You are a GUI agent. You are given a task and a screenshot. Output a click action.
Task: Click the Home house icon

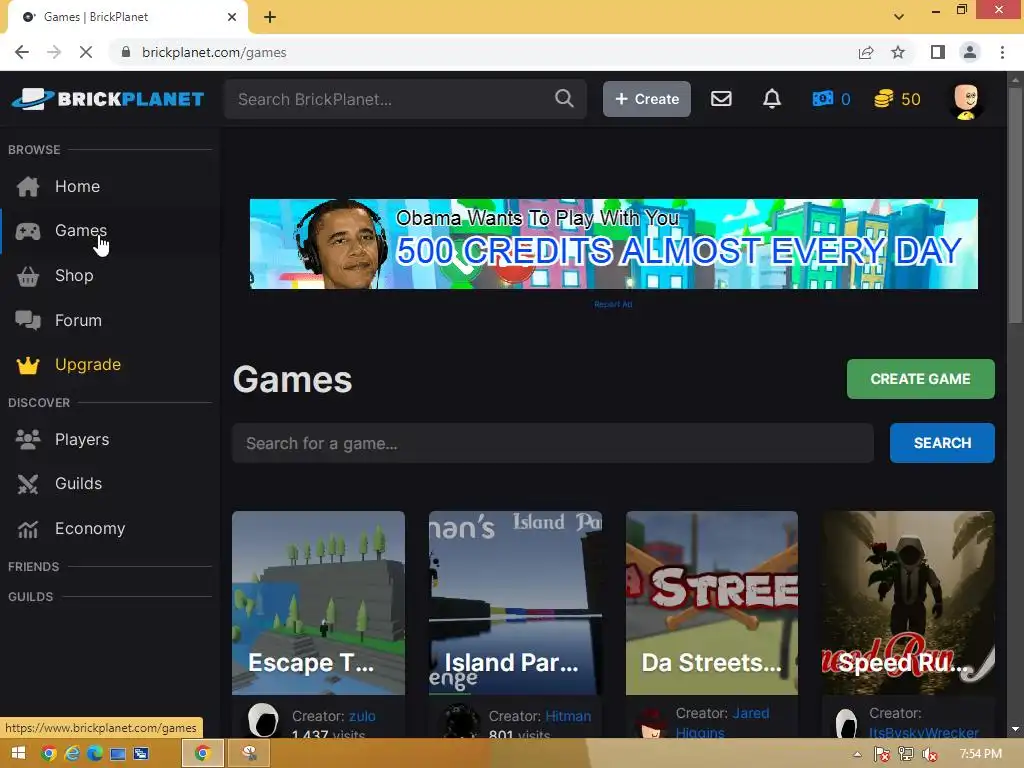pyautogui.click(x=28, y=186)
